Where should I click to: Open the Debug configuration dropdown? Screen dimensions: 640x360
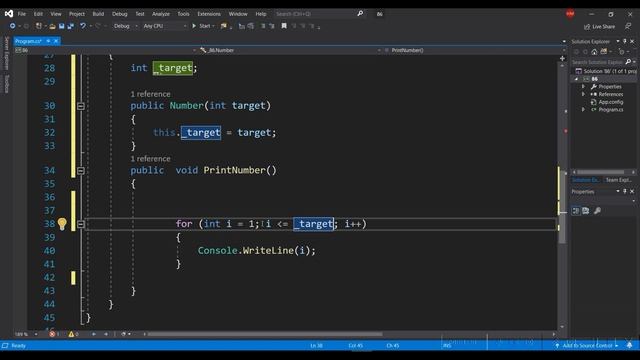pos(125,26)
